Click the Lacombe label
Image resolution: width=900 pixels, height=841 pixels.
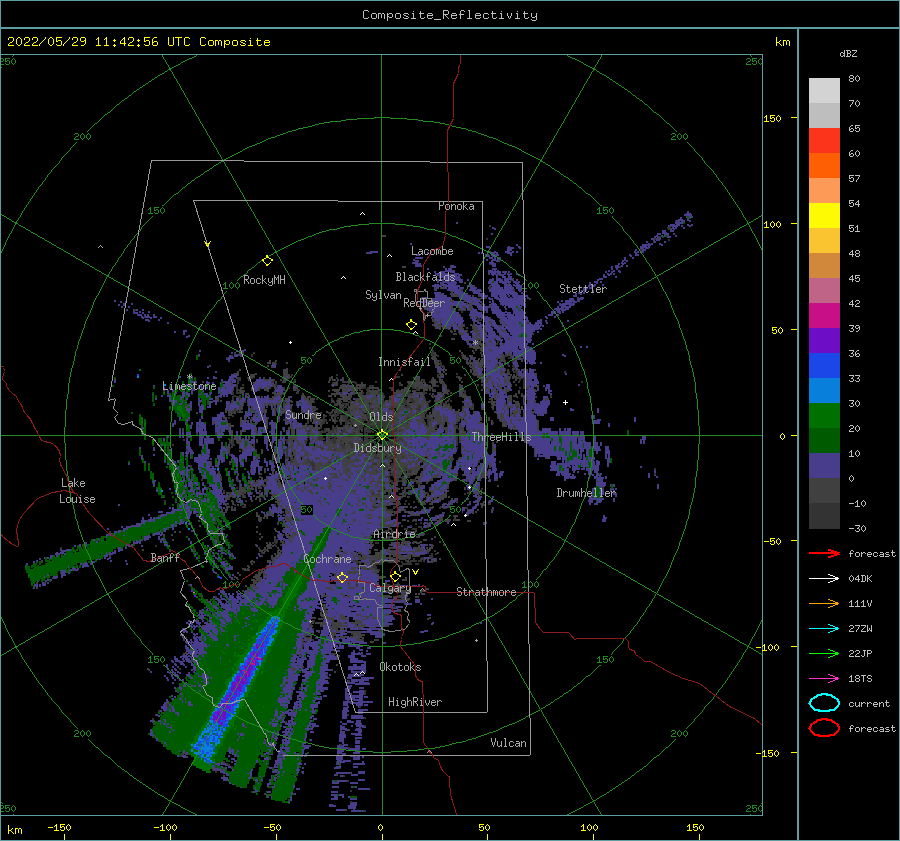pyautogui.click(x=432, y=251)
